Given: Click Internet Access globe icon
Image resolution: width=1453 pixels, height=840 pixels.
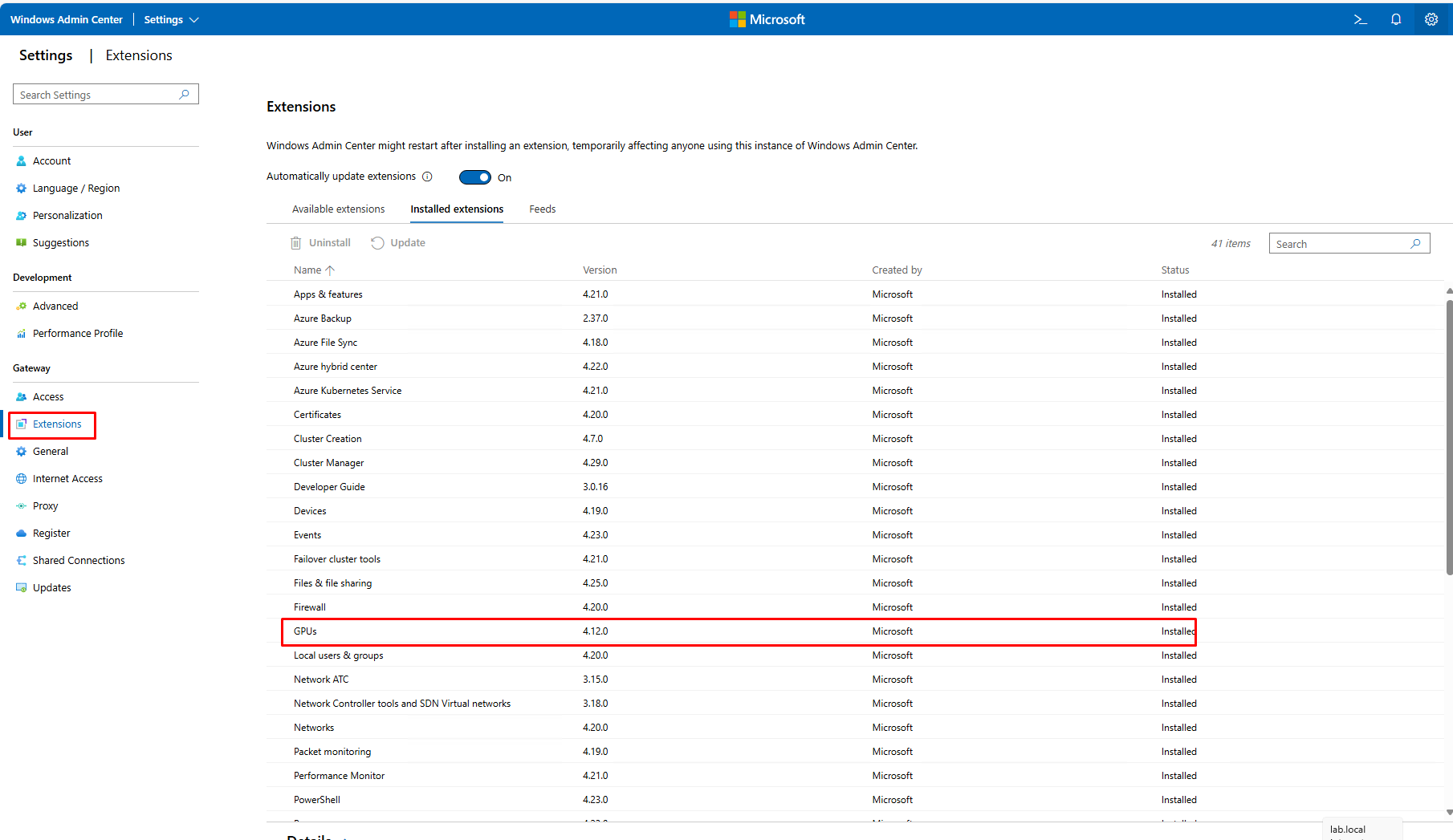Looking at the screenshot, I should pos(22,479).
